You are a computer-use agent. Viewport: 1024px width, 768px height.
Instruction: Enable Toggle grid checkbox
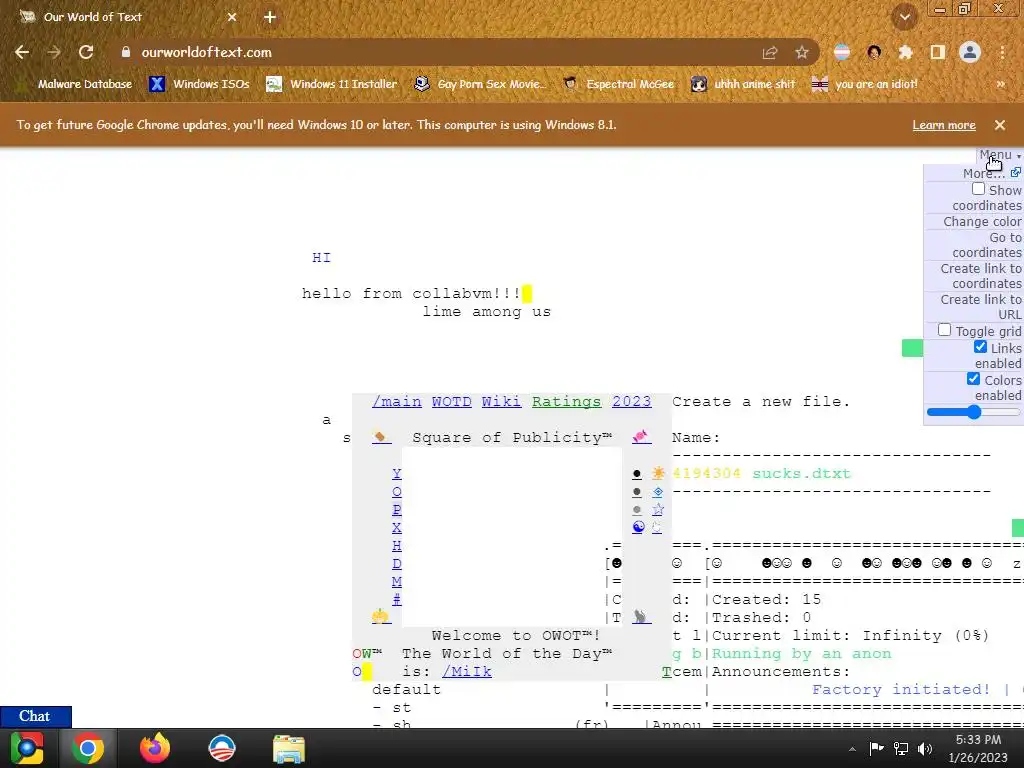click(944, 330)
